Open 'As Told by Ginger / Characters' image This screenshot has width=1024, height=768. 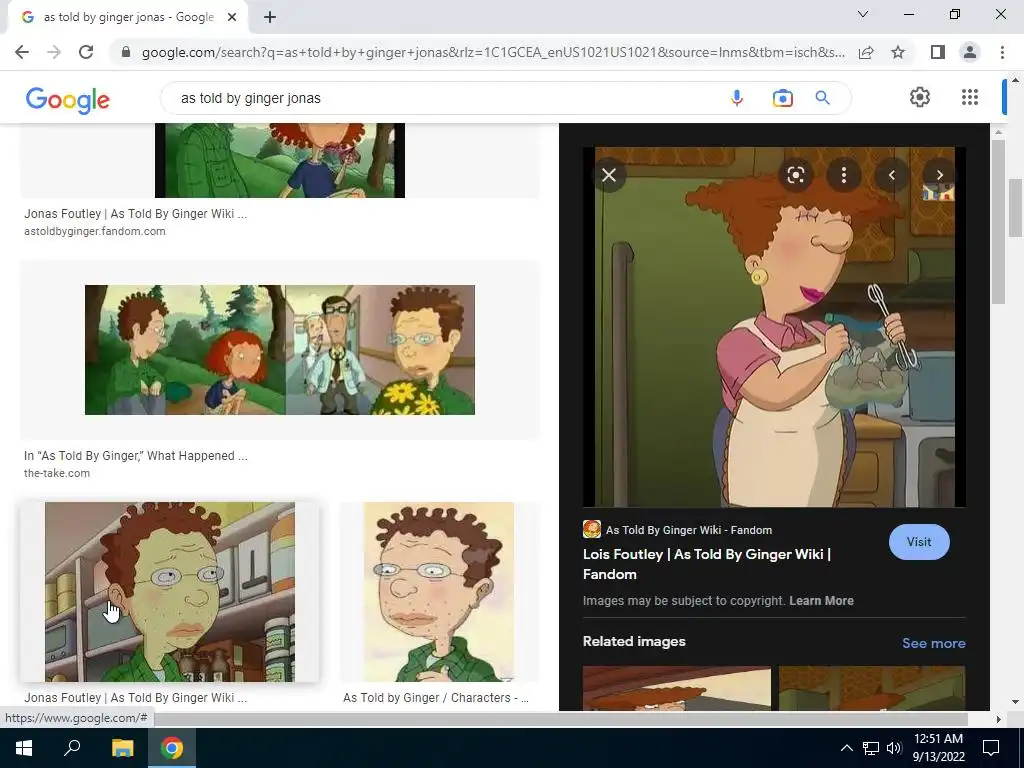pos(439,592)
